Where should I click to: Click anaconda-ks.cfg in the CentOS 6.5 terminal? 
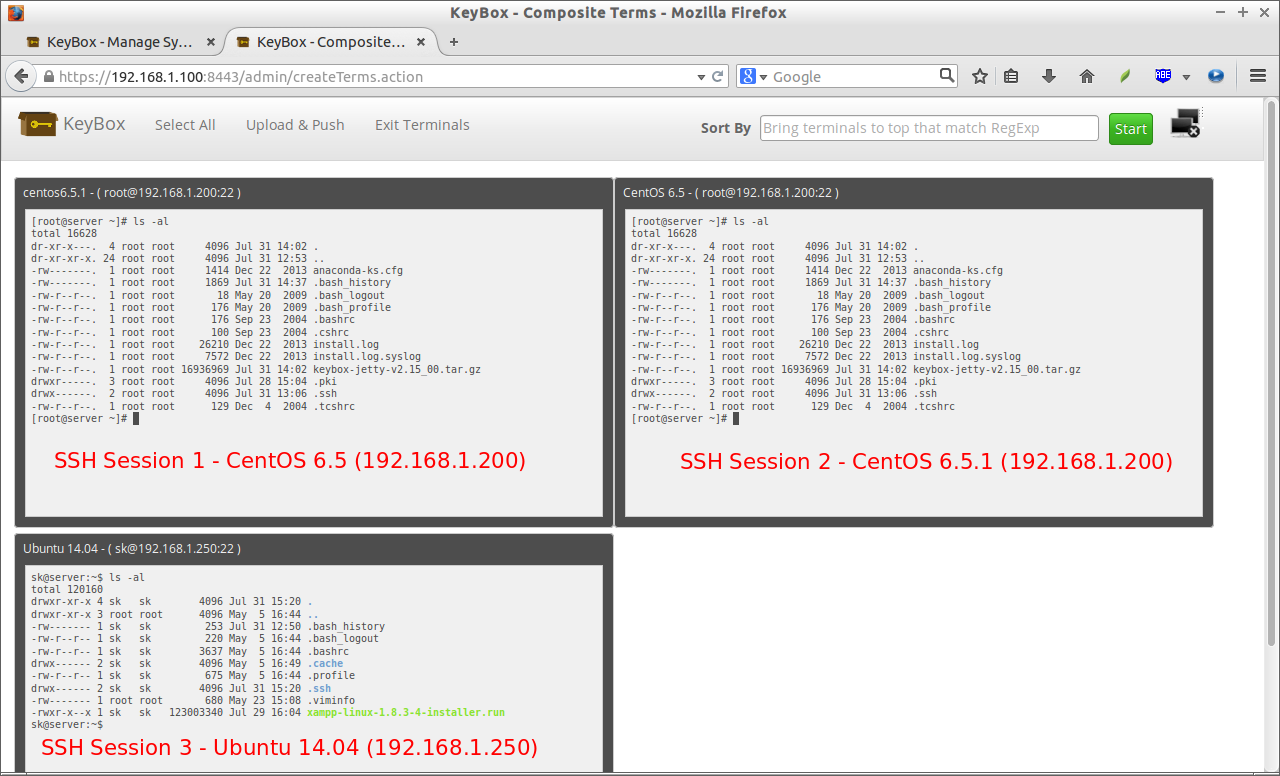(x=958, y=270)
